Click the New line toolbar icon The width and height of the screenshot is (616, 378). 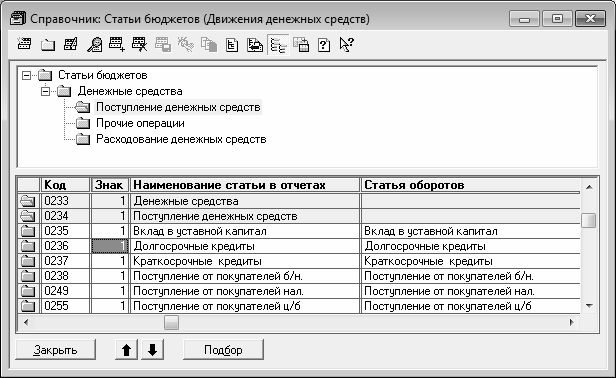click(25, 44)
